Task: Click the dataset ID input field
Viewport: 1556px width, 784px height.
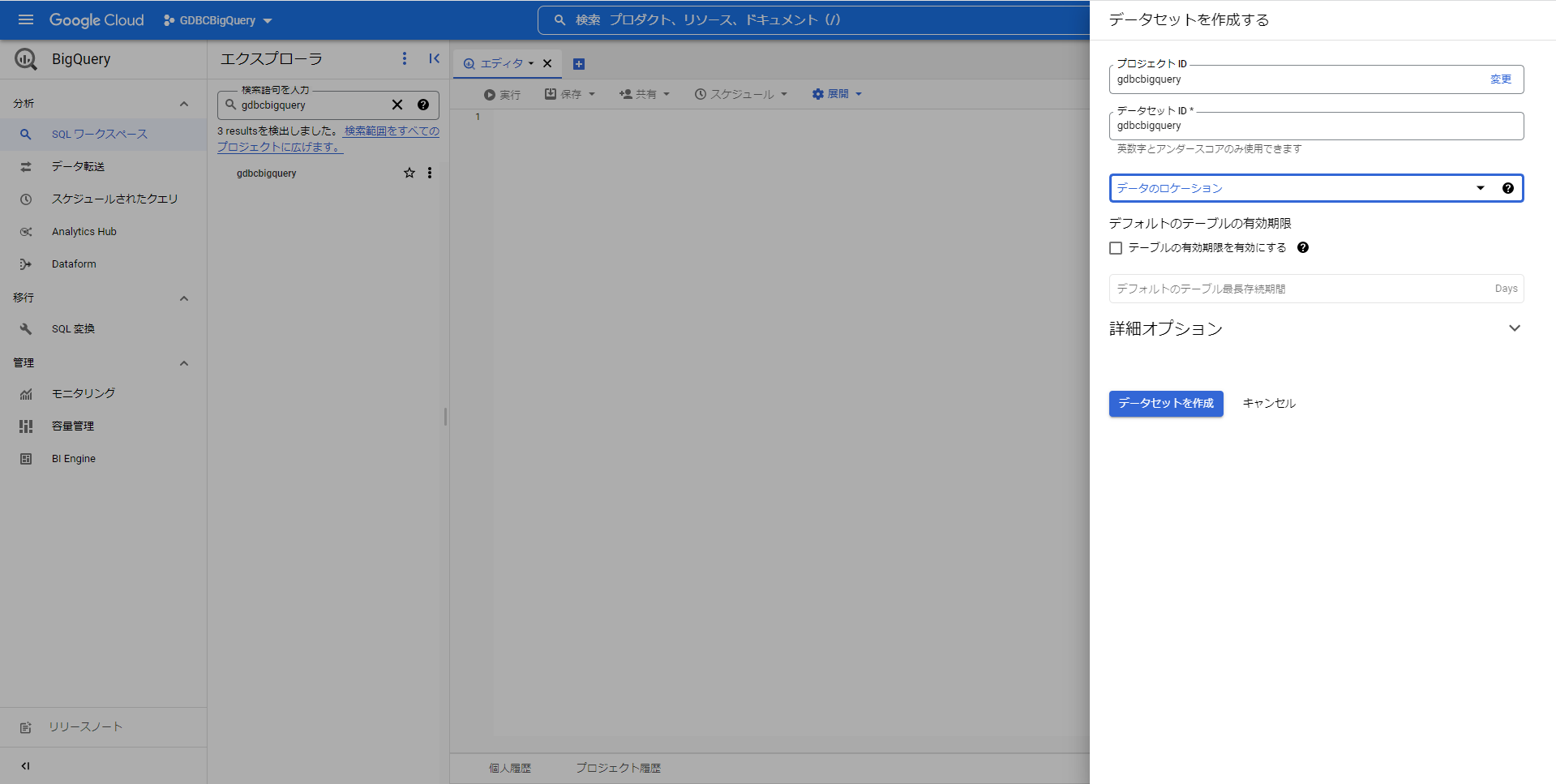Action: pos(1314,126)
